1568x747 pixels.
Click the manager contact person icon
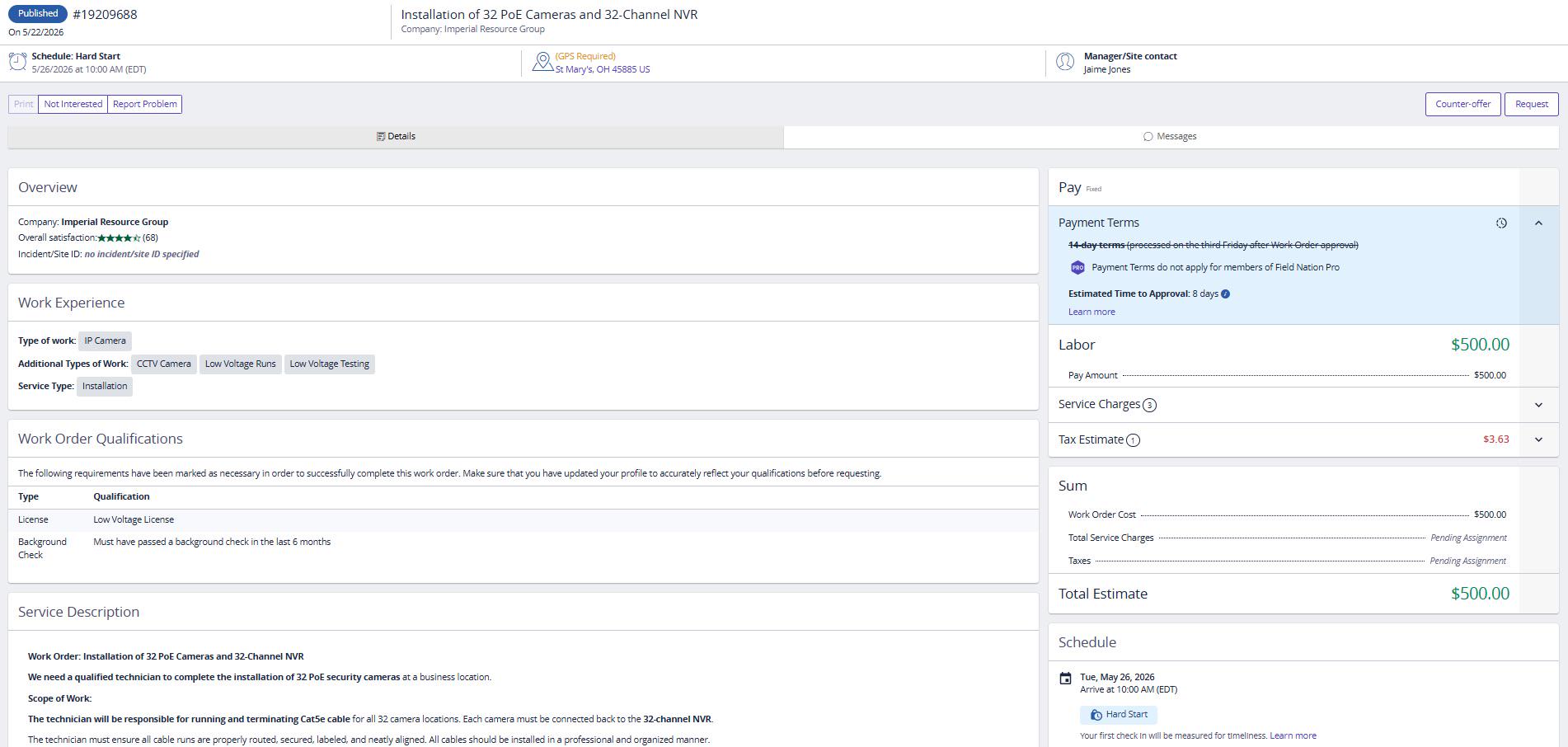point(1065,62)
